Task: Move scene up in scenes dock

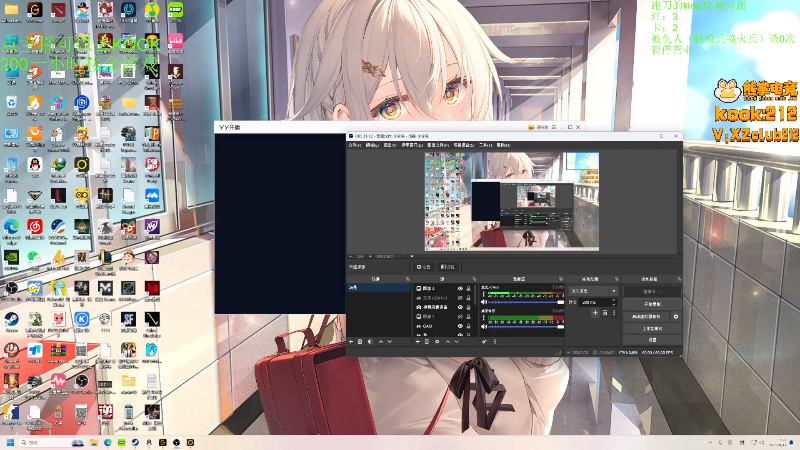Action: [x=381, y=342]
